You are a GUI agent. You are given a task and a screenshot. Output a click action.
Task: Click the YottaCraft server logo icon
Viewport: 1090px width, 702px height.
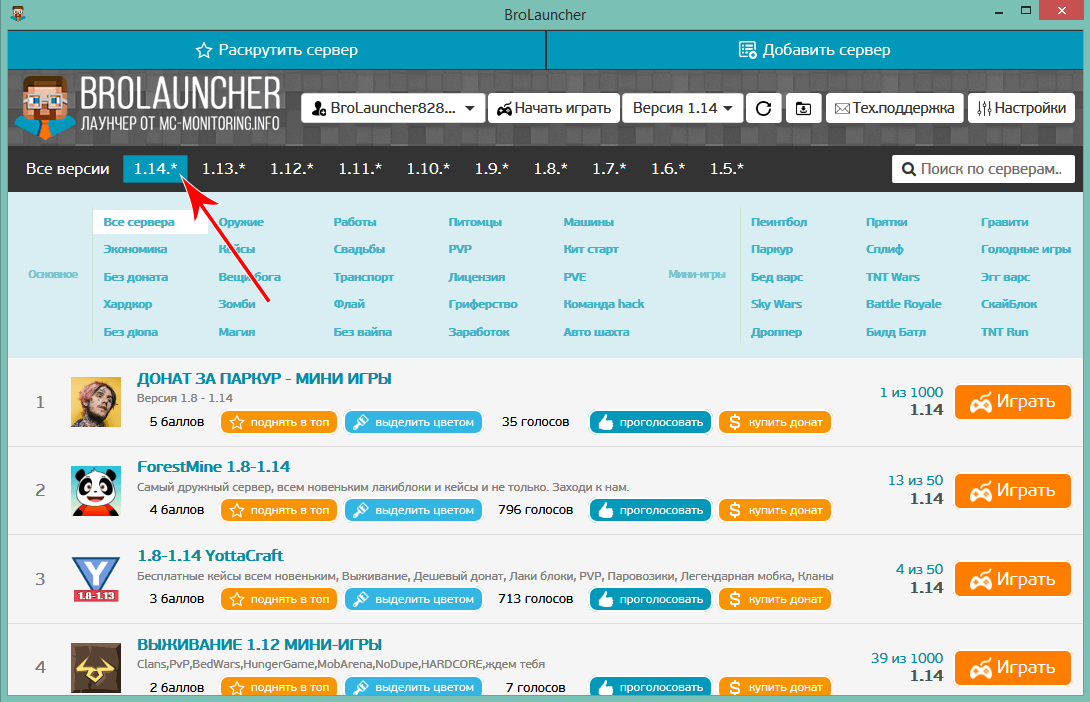point(96,579)
